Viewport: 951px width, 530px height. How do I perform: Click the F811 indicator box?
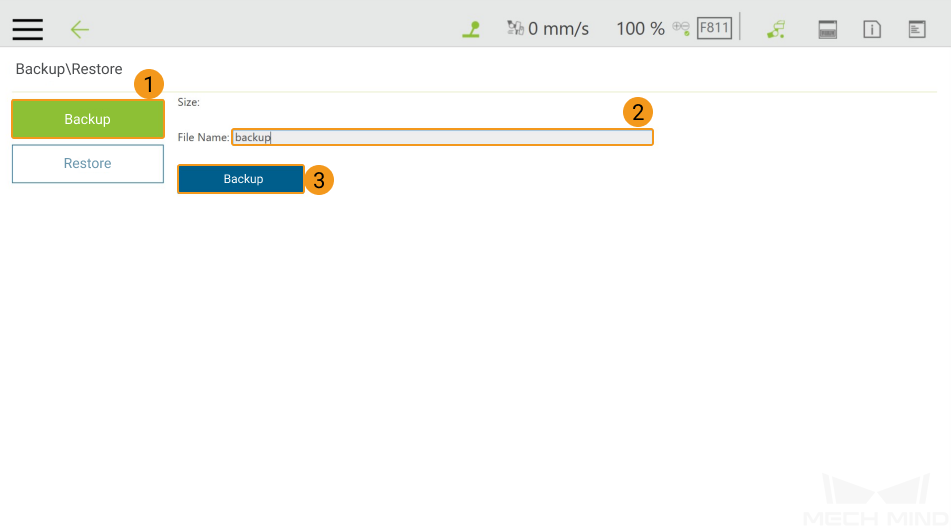point(714,28)
